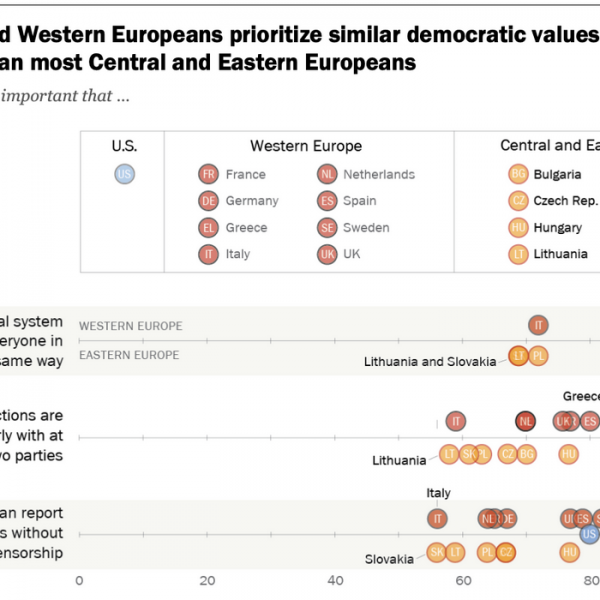
Task: Click the Netherlands NL legend icon
Action: [x=326, y=174]
